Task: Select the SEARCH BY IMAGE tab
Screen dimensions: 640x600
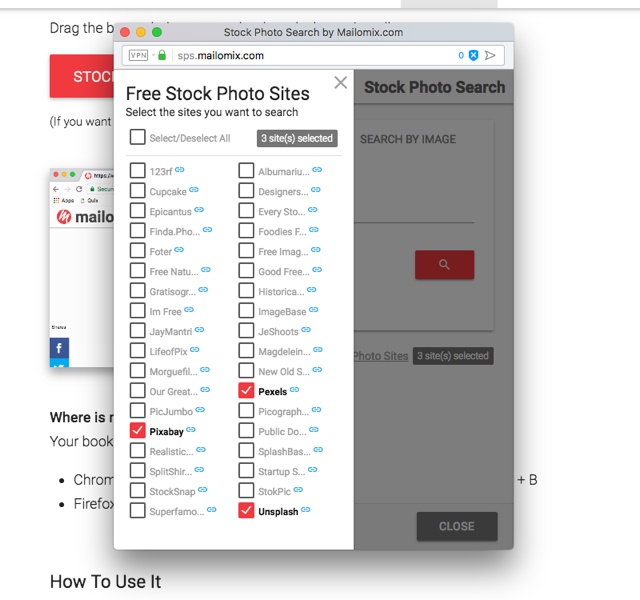Action: coord(408,139)
